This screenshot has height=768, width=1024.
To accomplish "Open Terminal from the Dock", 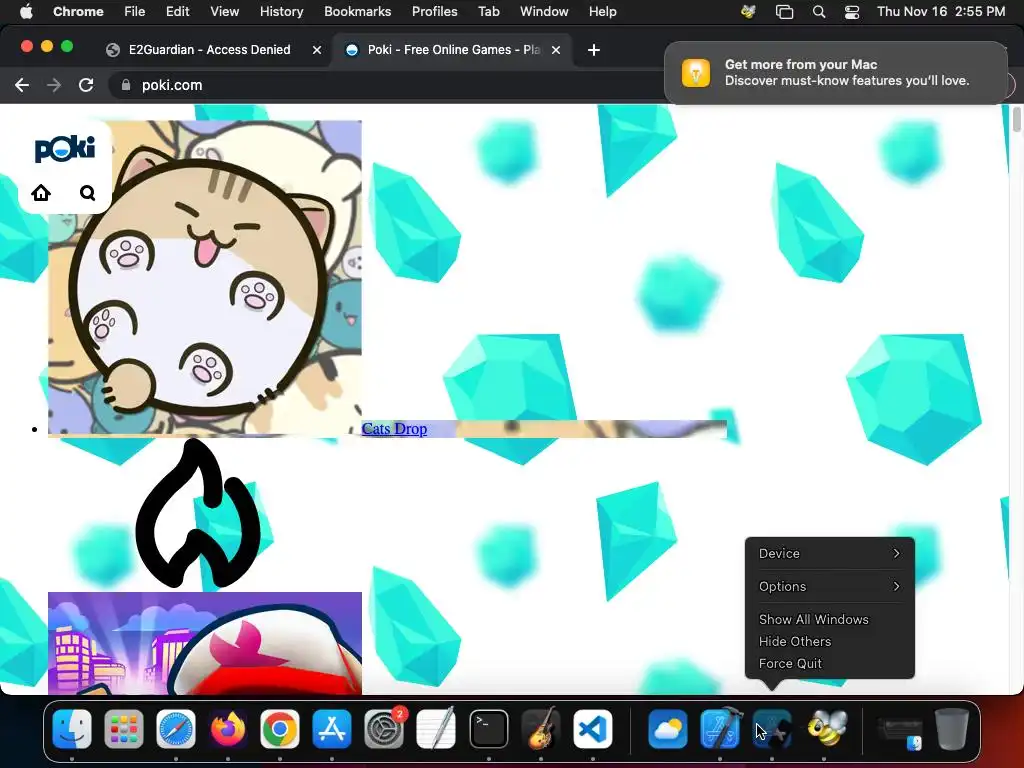I will [488, 729].
